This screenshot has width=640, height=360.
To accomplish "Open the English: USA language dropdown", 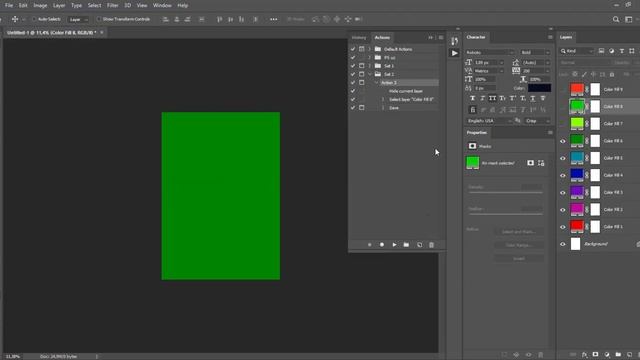I will click(x=489, y=121).
